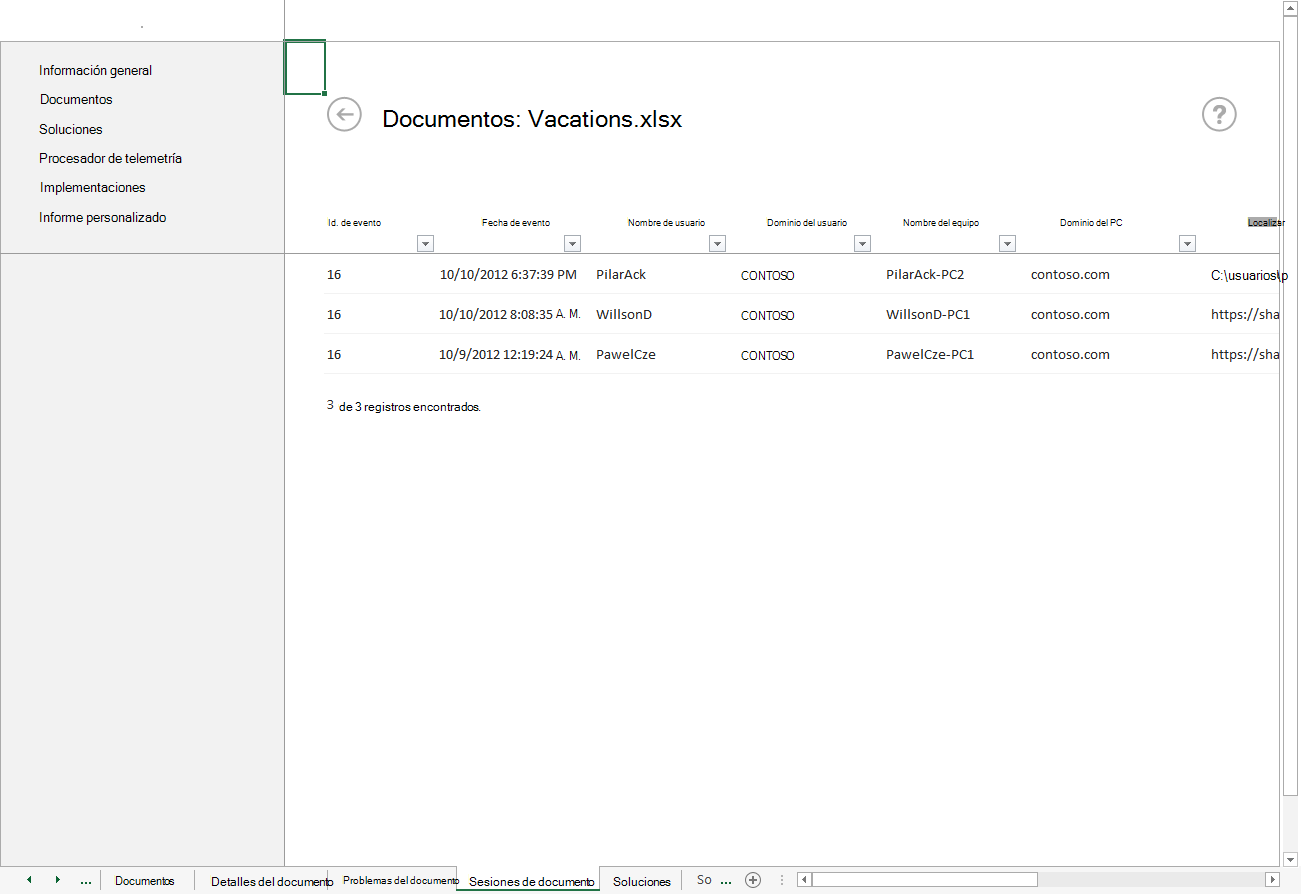Screen dimensions: 1301x894
Task: Open Soluciones in the sidebar
Action: click(71, 130)
